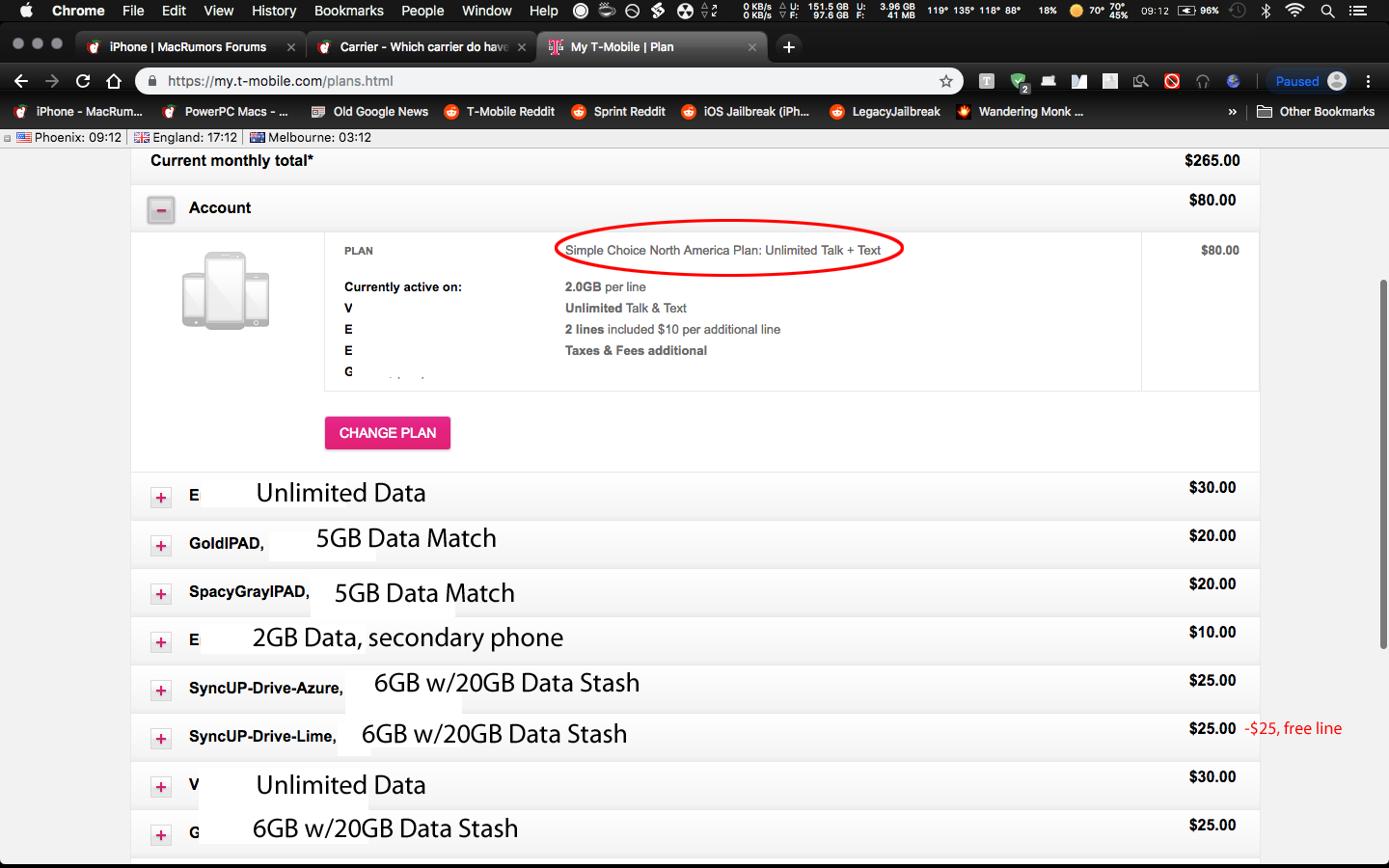Click the '$265.00' total amount
1389x868 pixels.
1212,161
